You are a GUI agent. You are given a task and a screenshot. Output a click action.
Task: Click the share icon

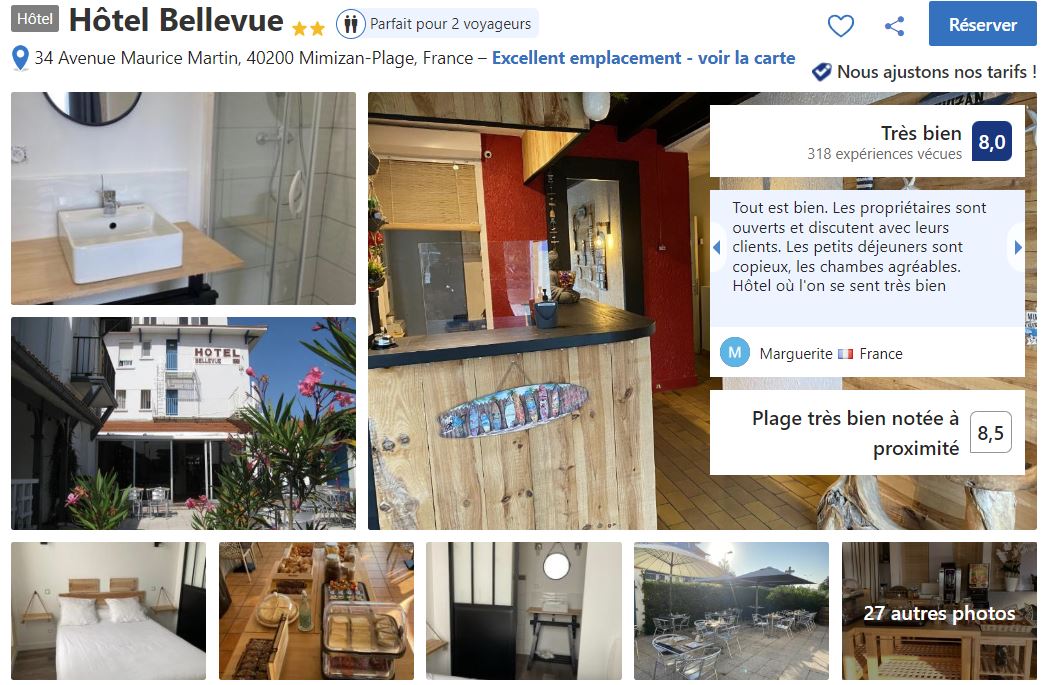tap(895, 26)
